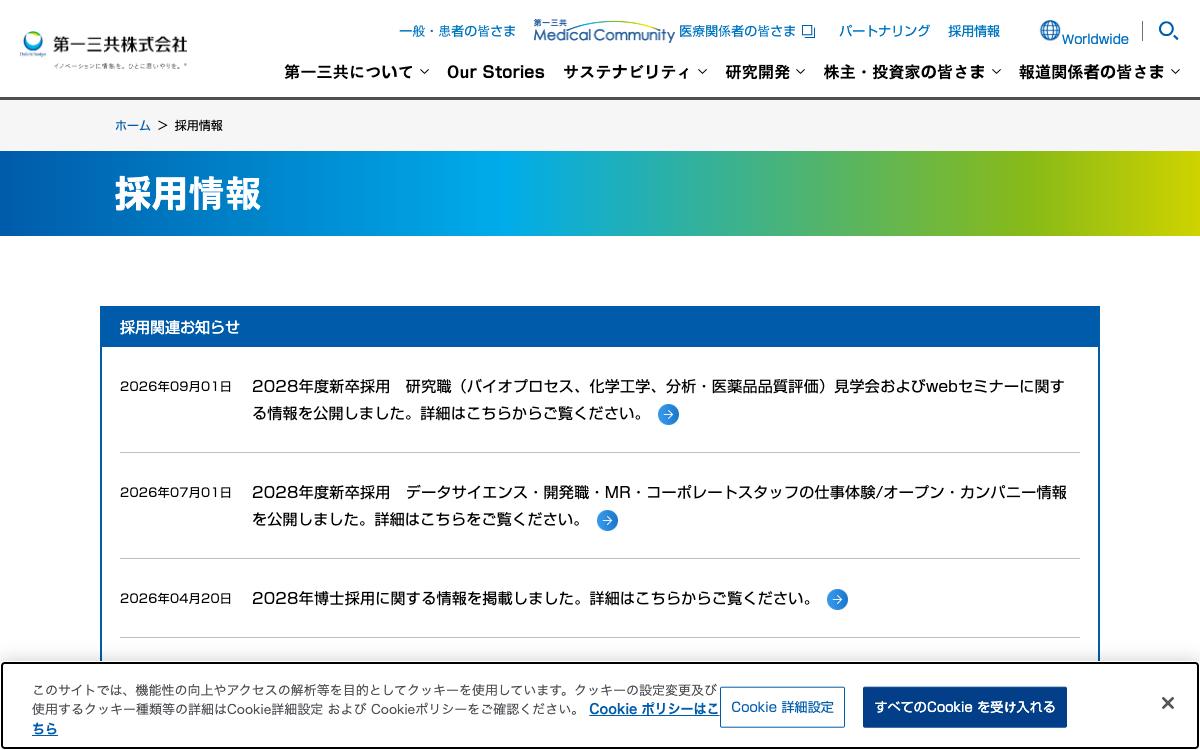Viewport: 1200px width, 750px height.
Task: Click arrow icon for 2026年04月20日 news
Action: (x=837, y=599)
